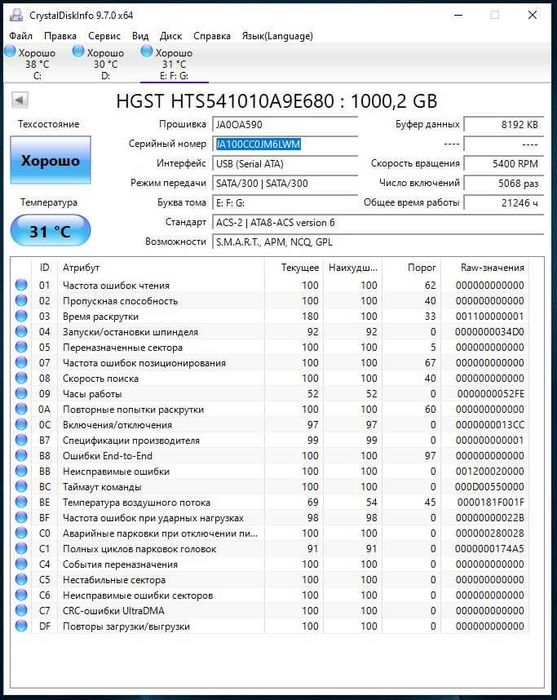Click the Порог column header
Viewport: 557px width, 700px height.
[x=412, y=267]
